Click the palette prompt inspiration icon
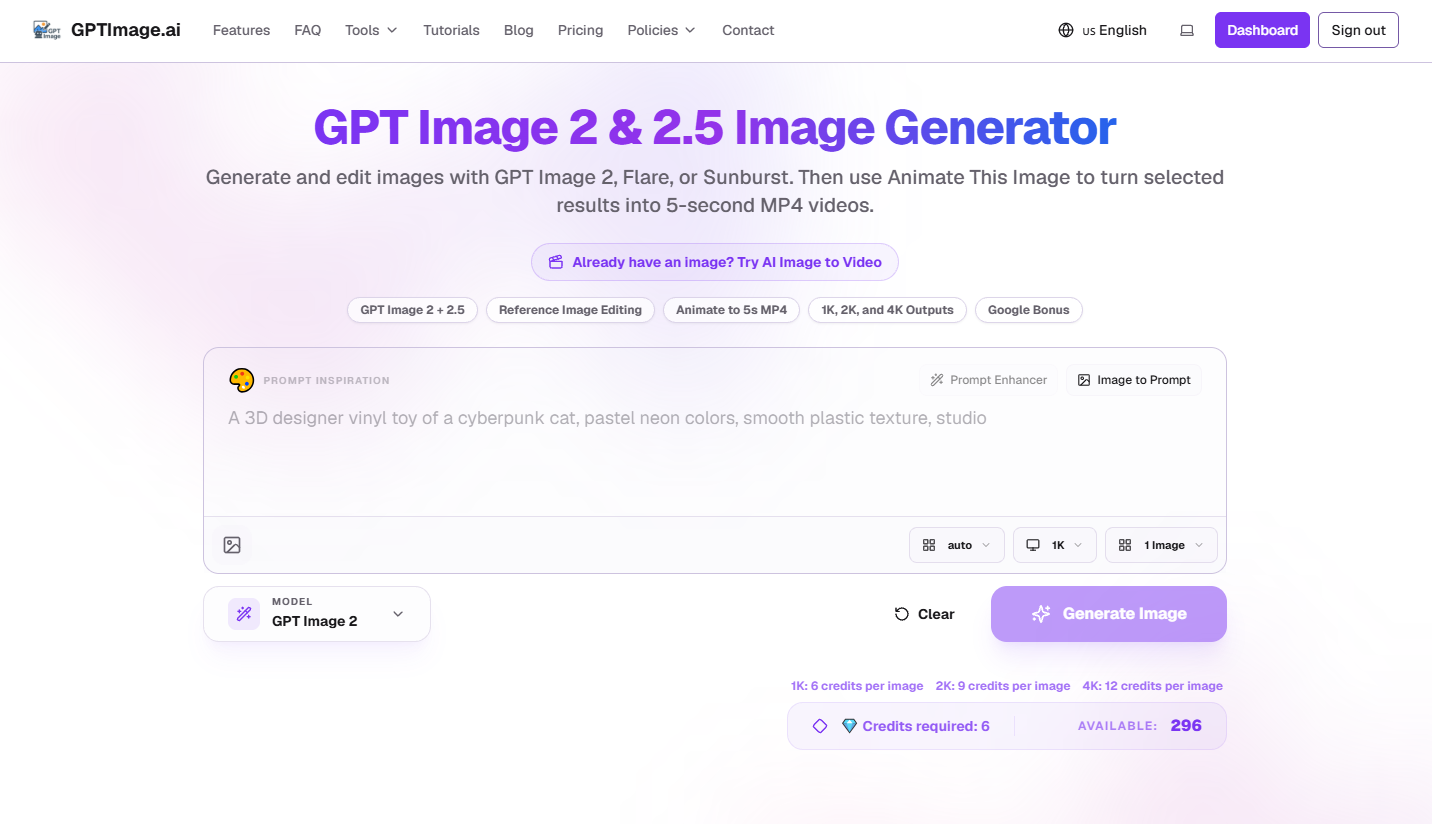 coord(242,380)
